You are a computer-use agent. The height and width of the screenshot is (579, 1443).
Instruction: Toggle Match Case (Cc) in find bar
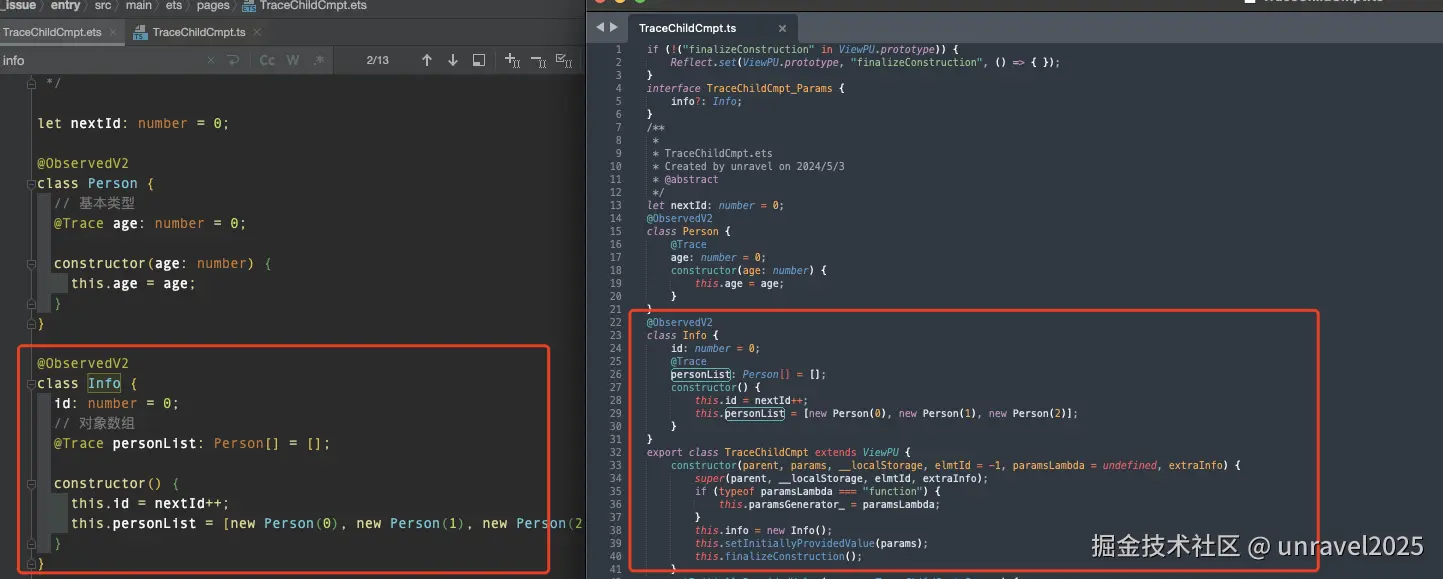pyautogui.click(x=267, y=61)
